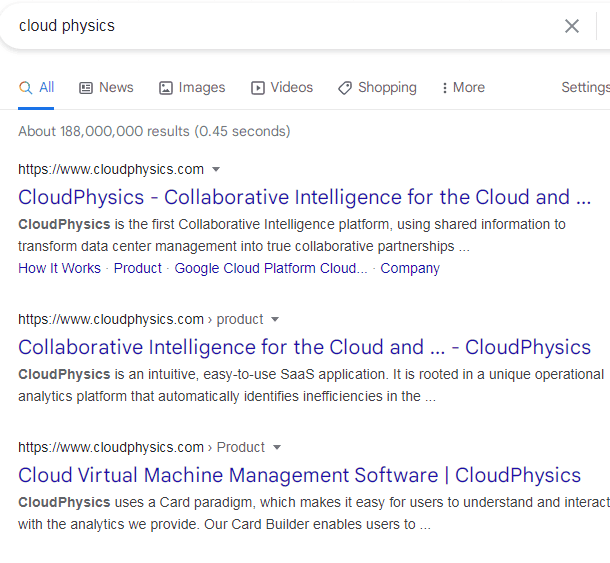610x563 pixels.
Task: Open 'CloudPhysics - Collaborative Intelligence for the Cloud' result
Action: tap(305, 197)
